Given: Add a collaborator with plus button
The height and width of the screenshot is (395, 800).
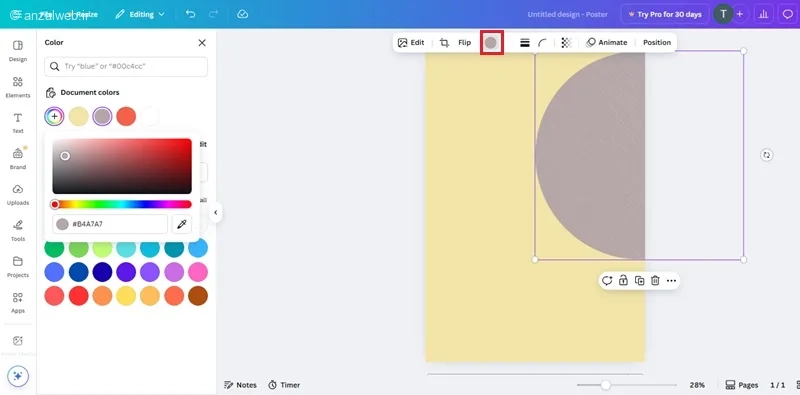Looking at the screenshot, I should pyautogui.click(x=739, y=14).
